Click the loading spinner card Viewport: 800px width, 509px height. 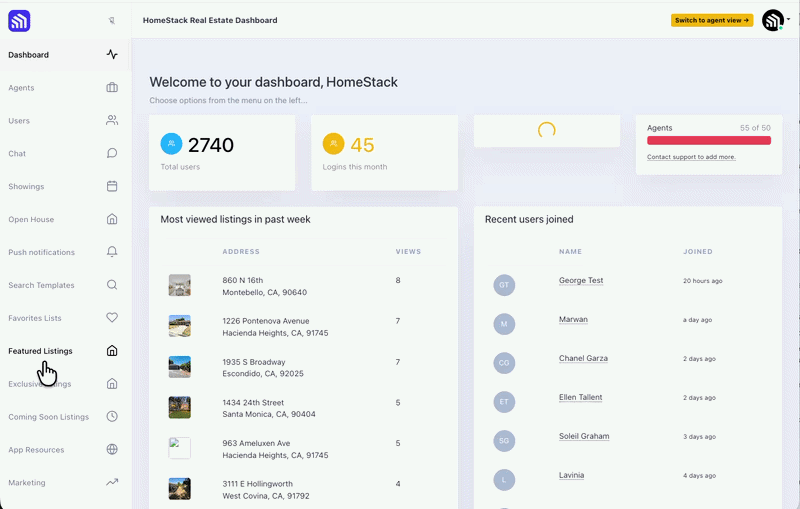click(x=546, y=131)
